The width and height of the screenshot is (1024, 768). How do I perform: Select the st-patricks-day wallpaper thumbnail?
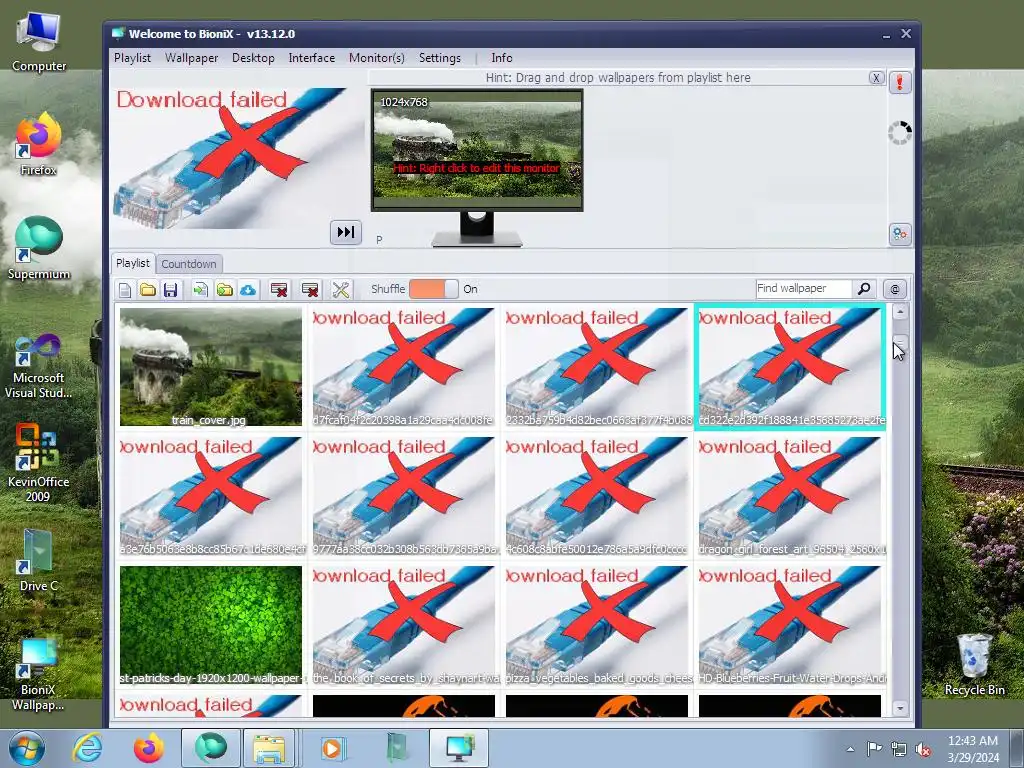pos(211,625)
